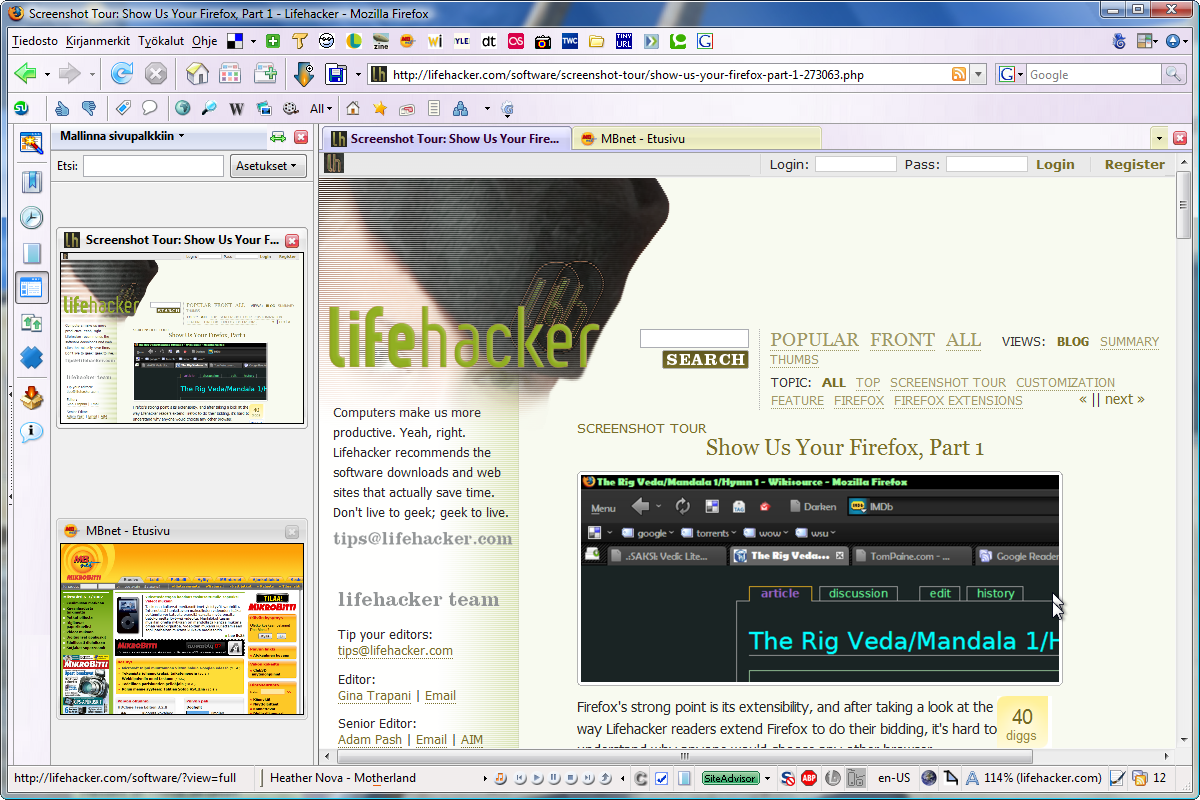Click the Adblock Plus ABP status icon
The image size is (1200, 800).
tap(809, 778)
